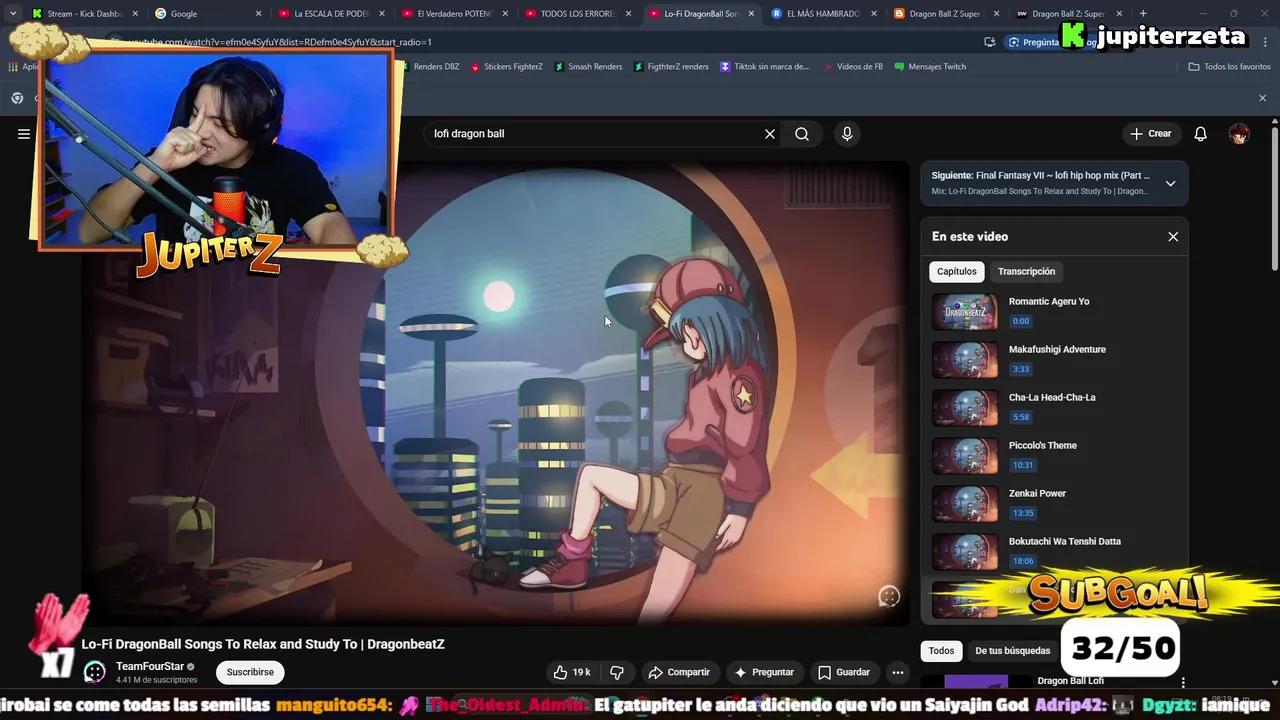This screenshot has height=720, width=1280.
Task: Click the 5:58 chapter timestamp
Action: [1020, 417]
